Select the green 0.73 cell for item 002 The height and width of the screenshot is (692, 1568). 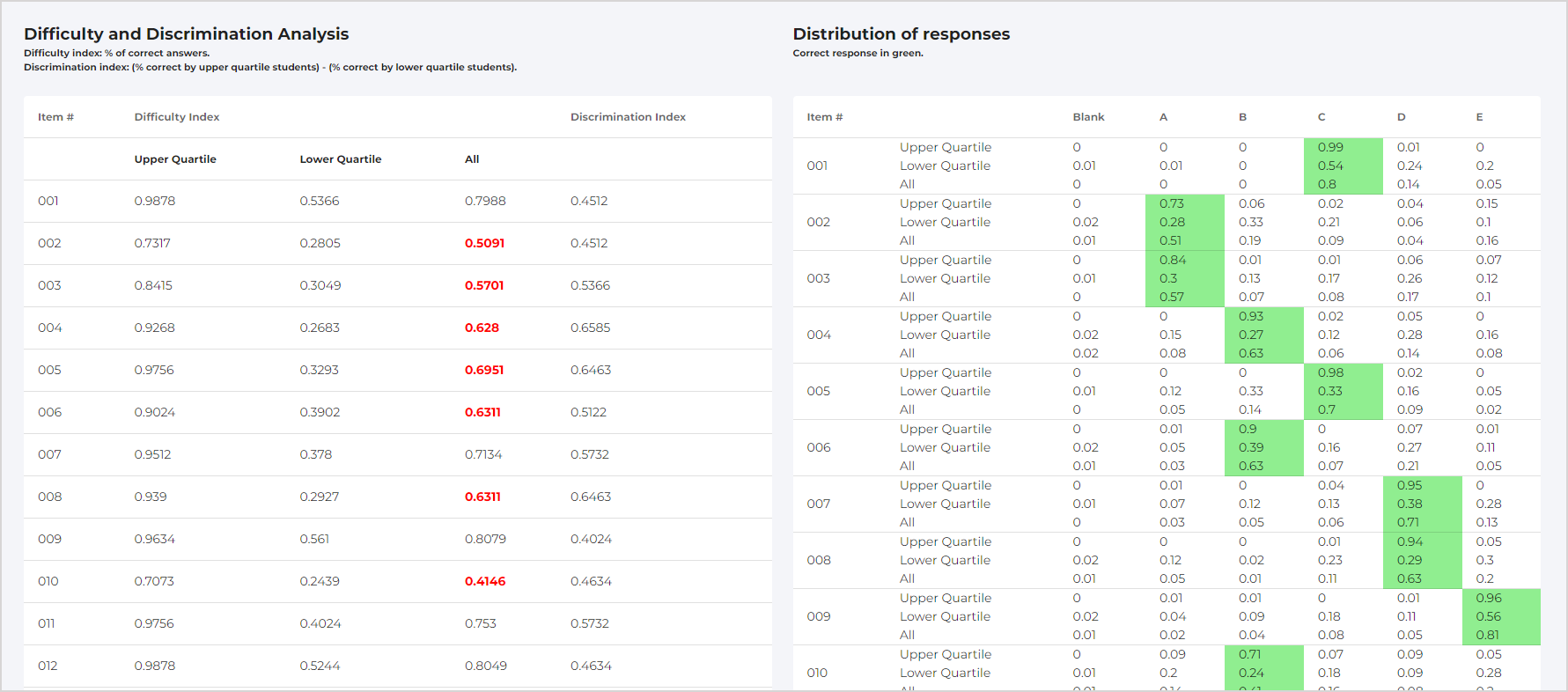point(1171,203)
